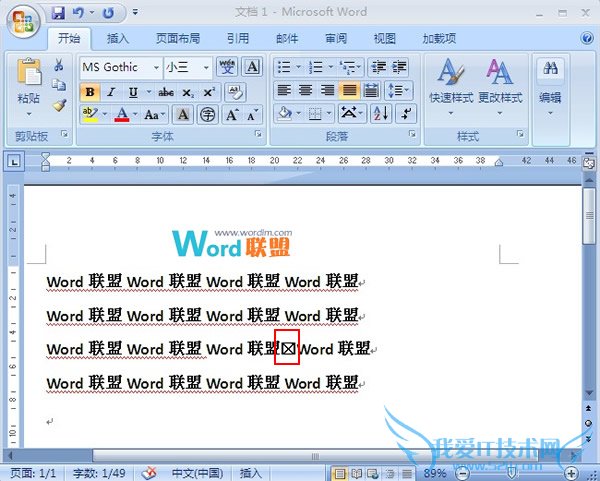This screenshot has width=600, height=481.
Task: Open bullet list style dropdown
Action: (x=298, y=67)
